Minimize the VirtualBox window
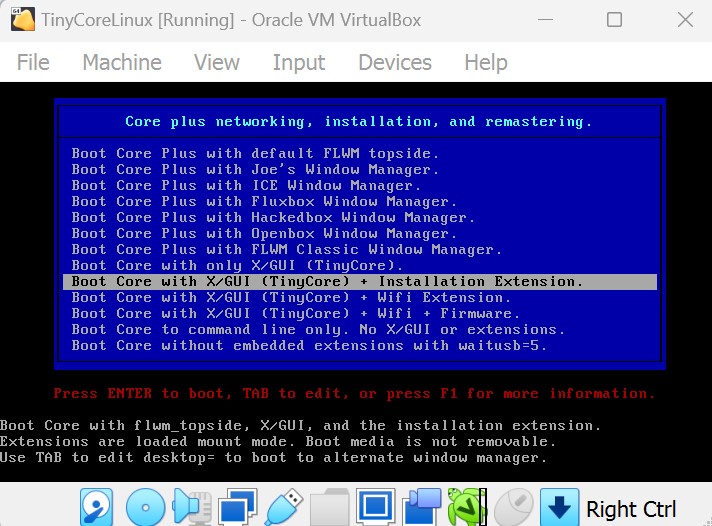712x526 pixels. [545, 20]
